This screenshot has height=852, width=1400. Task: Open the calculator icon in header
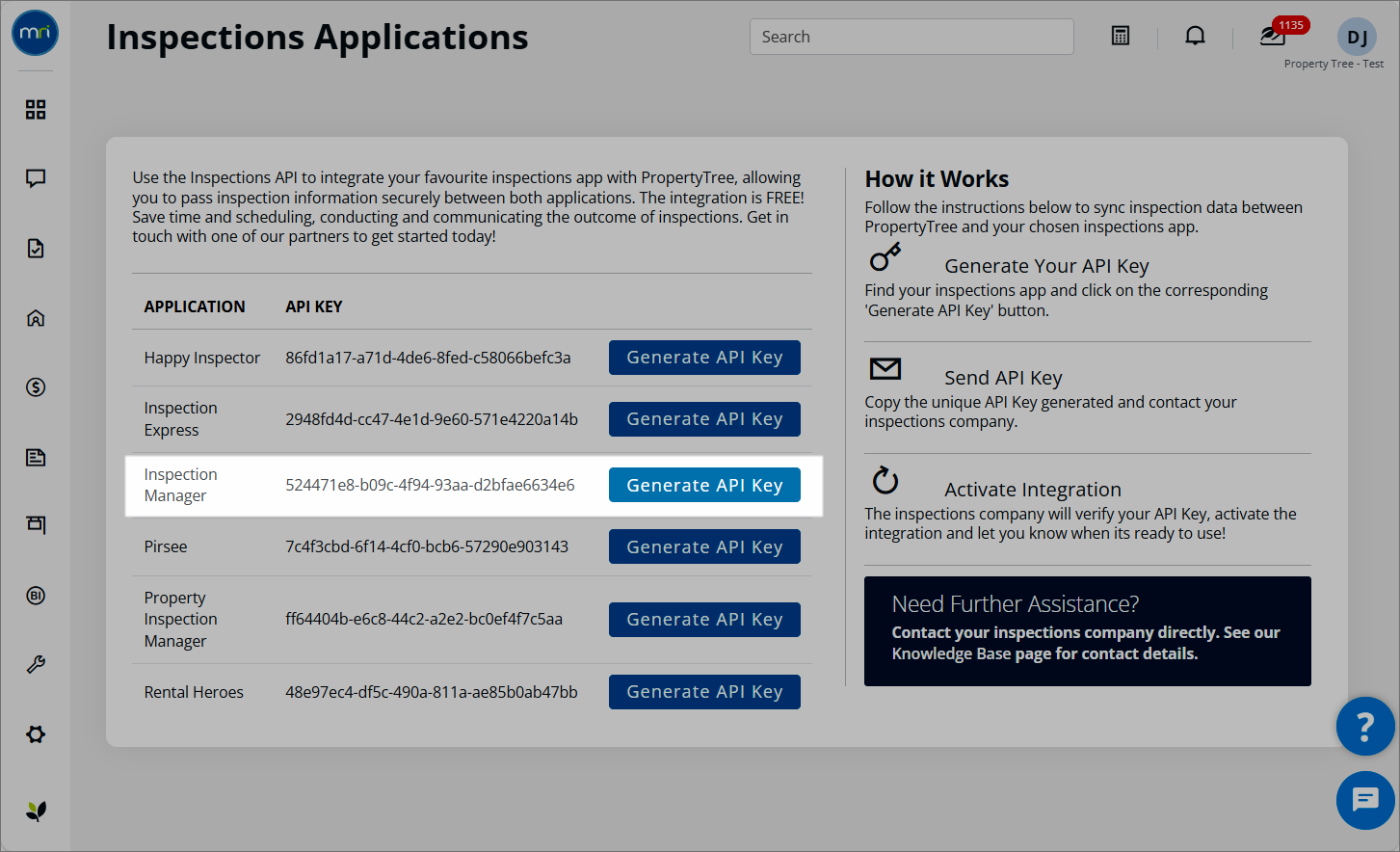(1121, 36)
